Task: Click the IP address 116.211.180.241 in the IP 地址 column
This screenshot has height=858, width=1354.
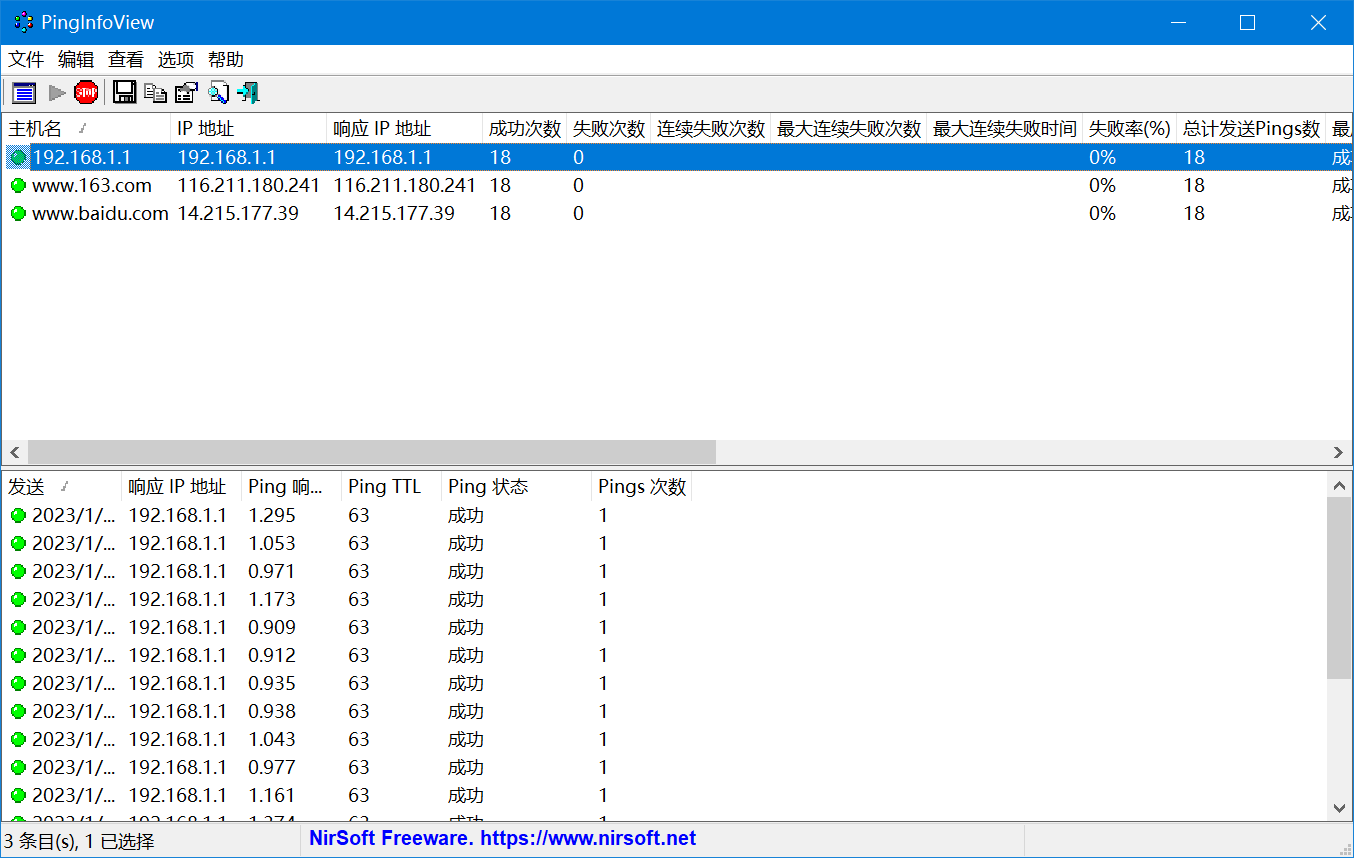Action: (249, 185)
